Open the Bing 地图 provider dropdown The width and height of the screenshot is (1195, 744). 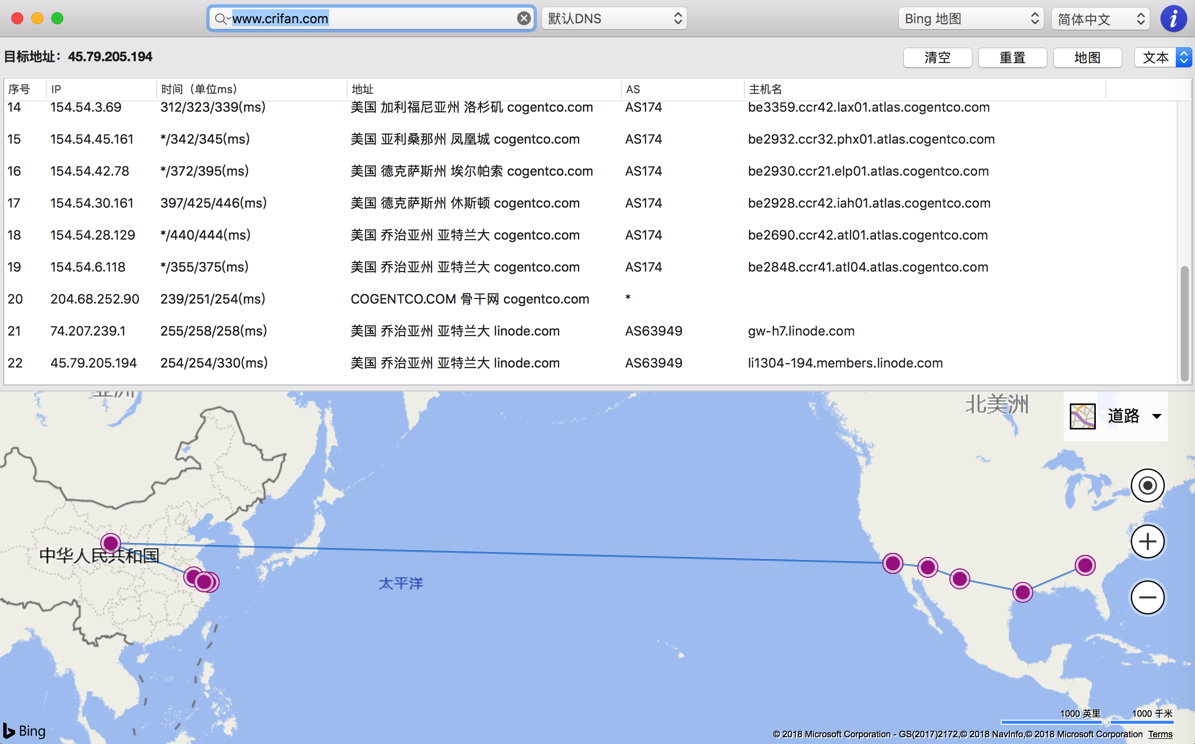[970, 18]
